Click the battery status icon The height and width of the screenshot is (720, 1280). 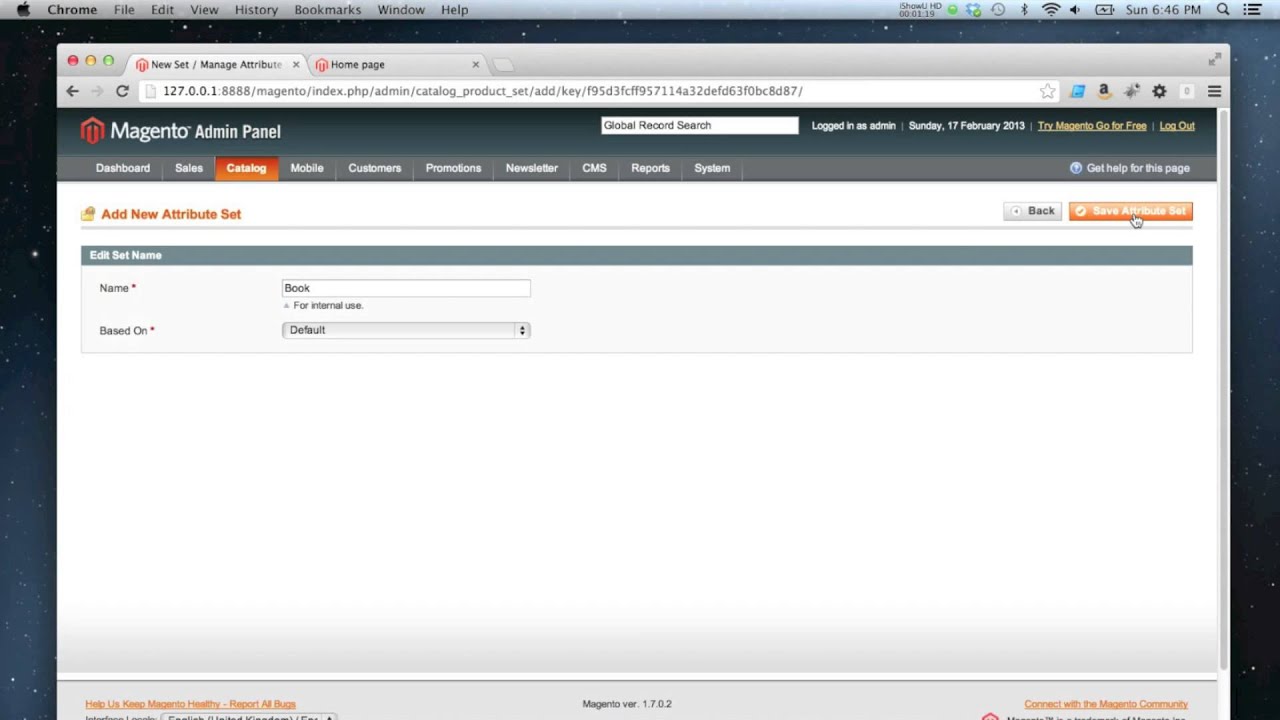click(1105, 10)
